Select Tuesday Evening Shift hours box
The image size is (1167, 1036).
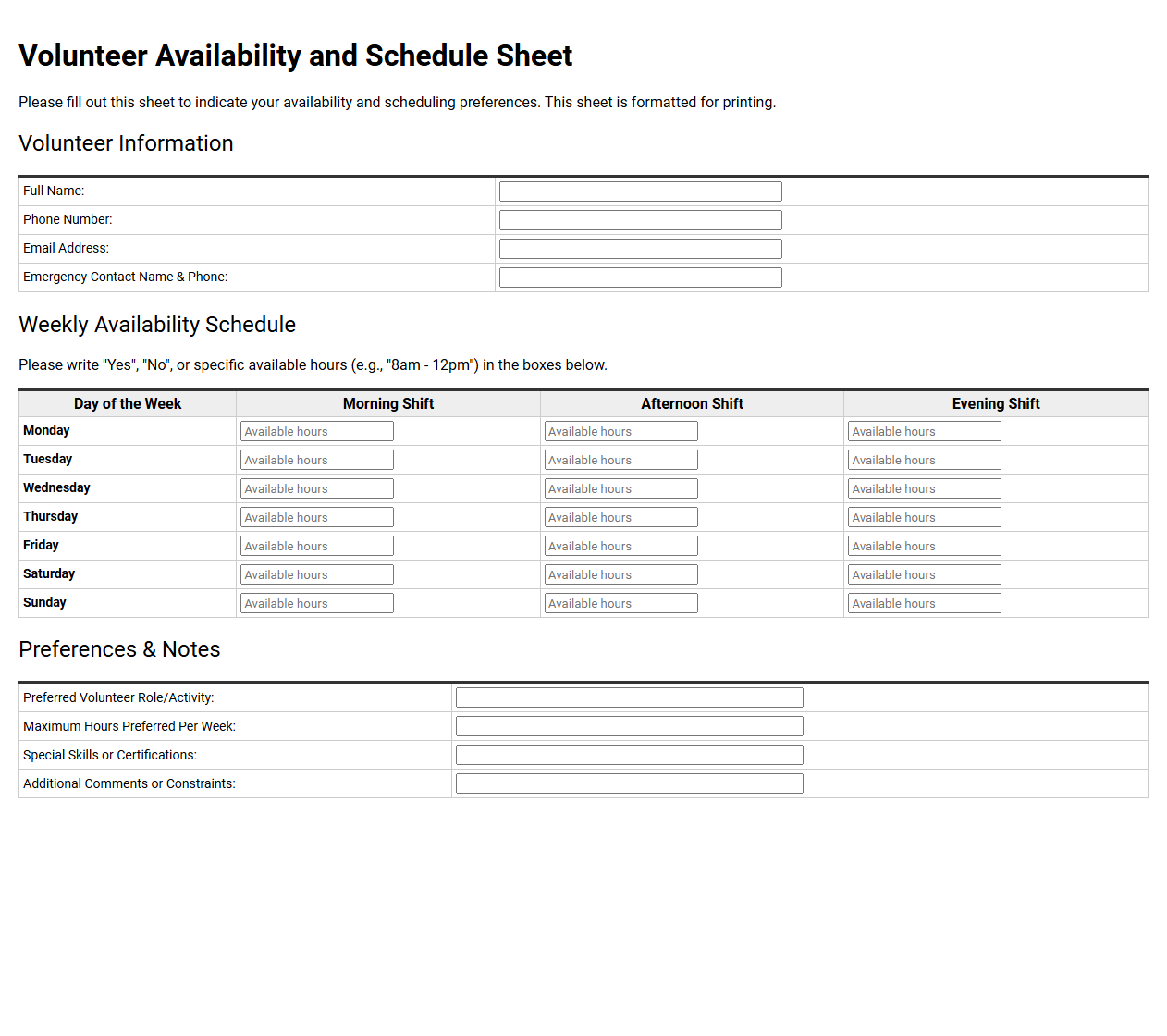click(x=924, y=460)
